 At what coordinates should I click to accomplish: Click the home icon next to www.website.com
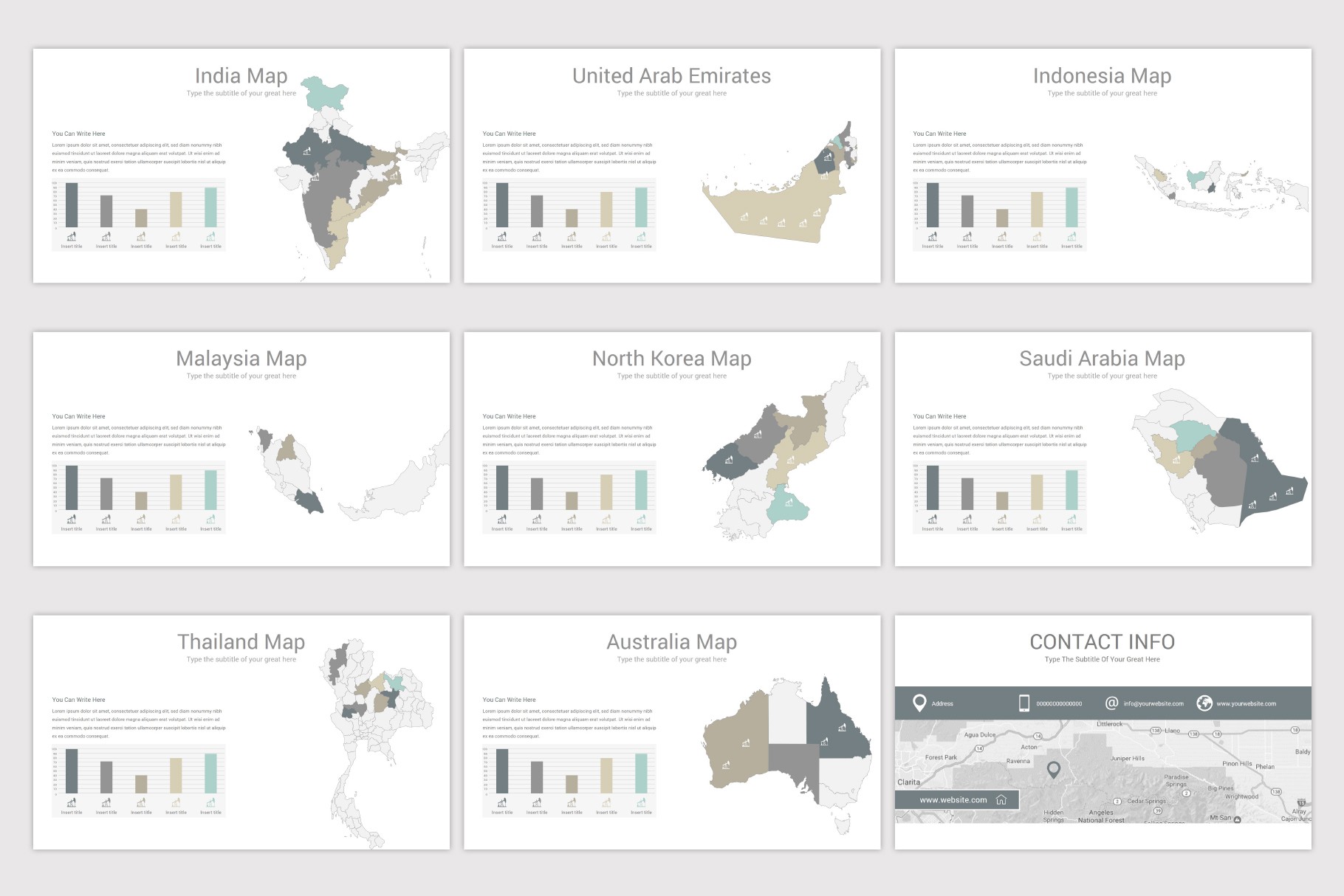1001,799
